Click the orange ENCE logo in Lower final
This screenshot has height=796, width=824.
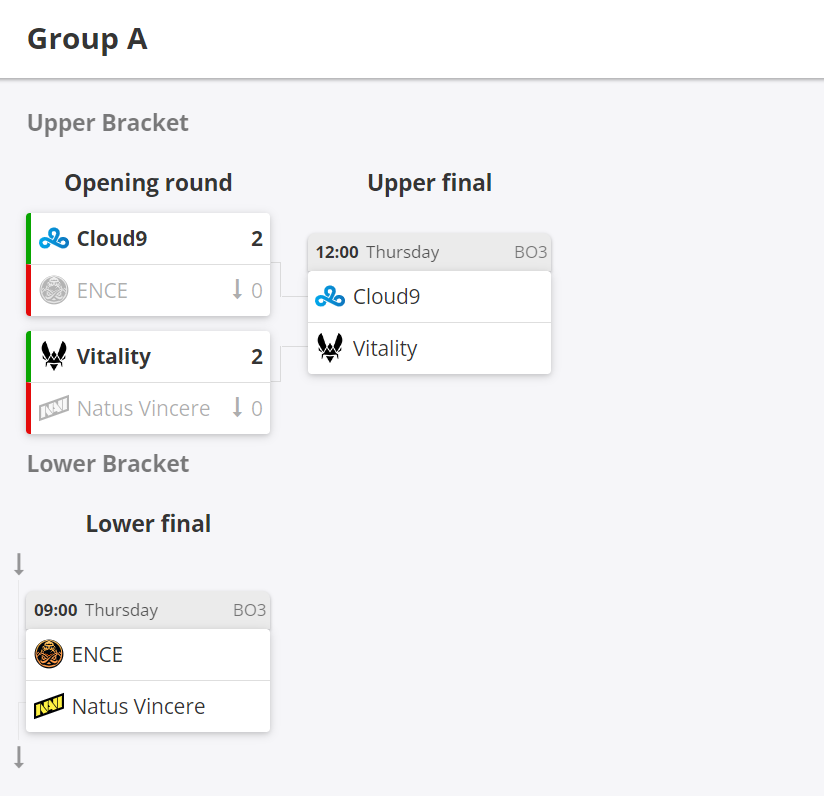pyautogui.click(x=49, y=654)
